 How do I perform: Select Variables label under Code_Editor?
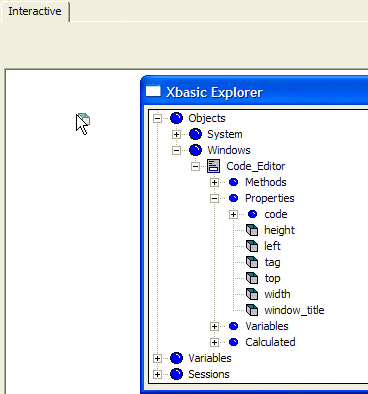point(267,326)
